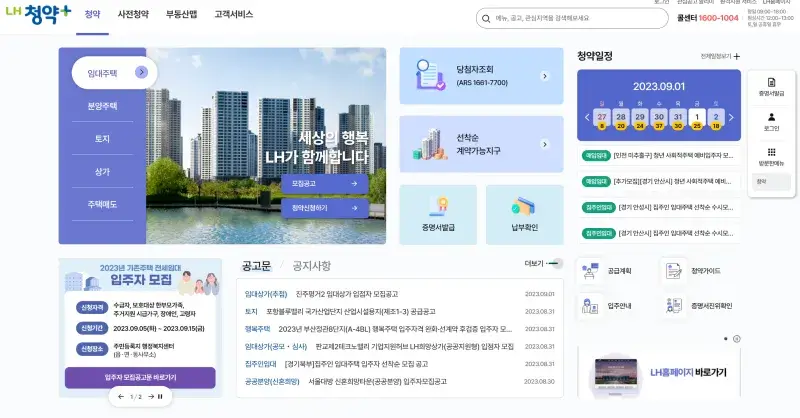
Task: Click the floating panel document icon
Action: tap(771, 83)
